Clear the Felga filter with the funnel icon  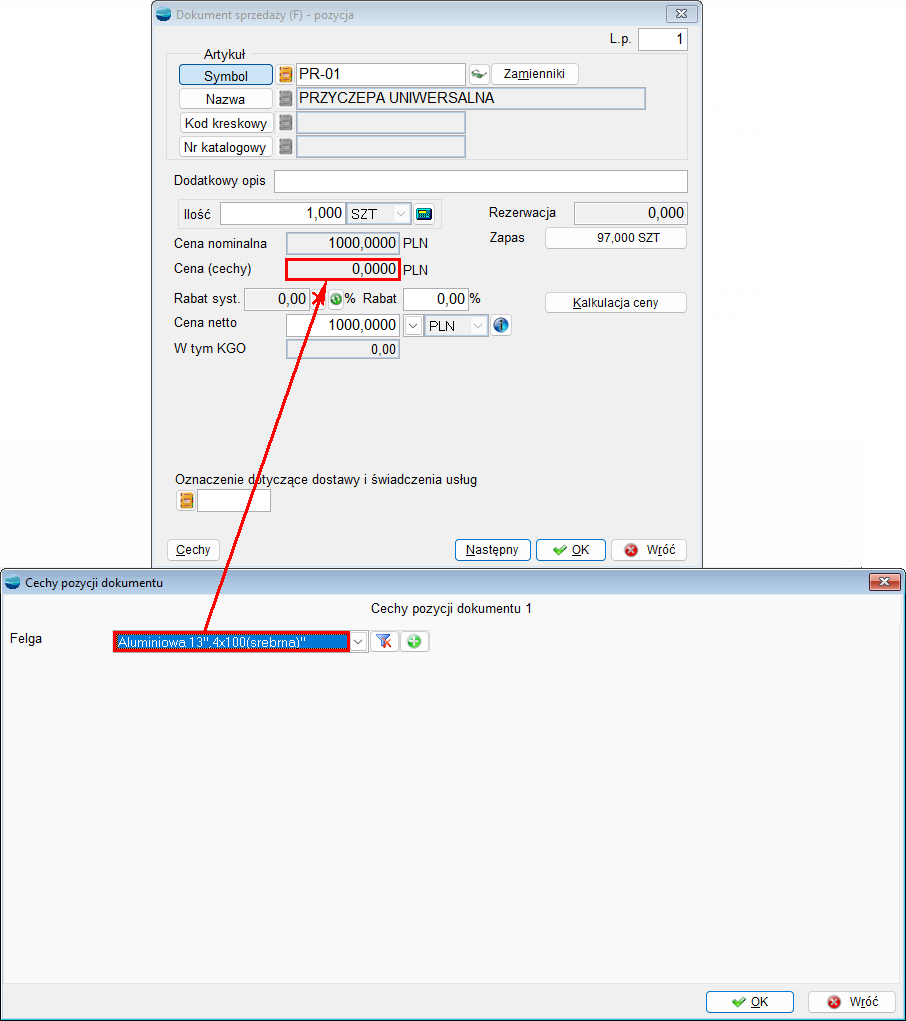pos(384,642)
